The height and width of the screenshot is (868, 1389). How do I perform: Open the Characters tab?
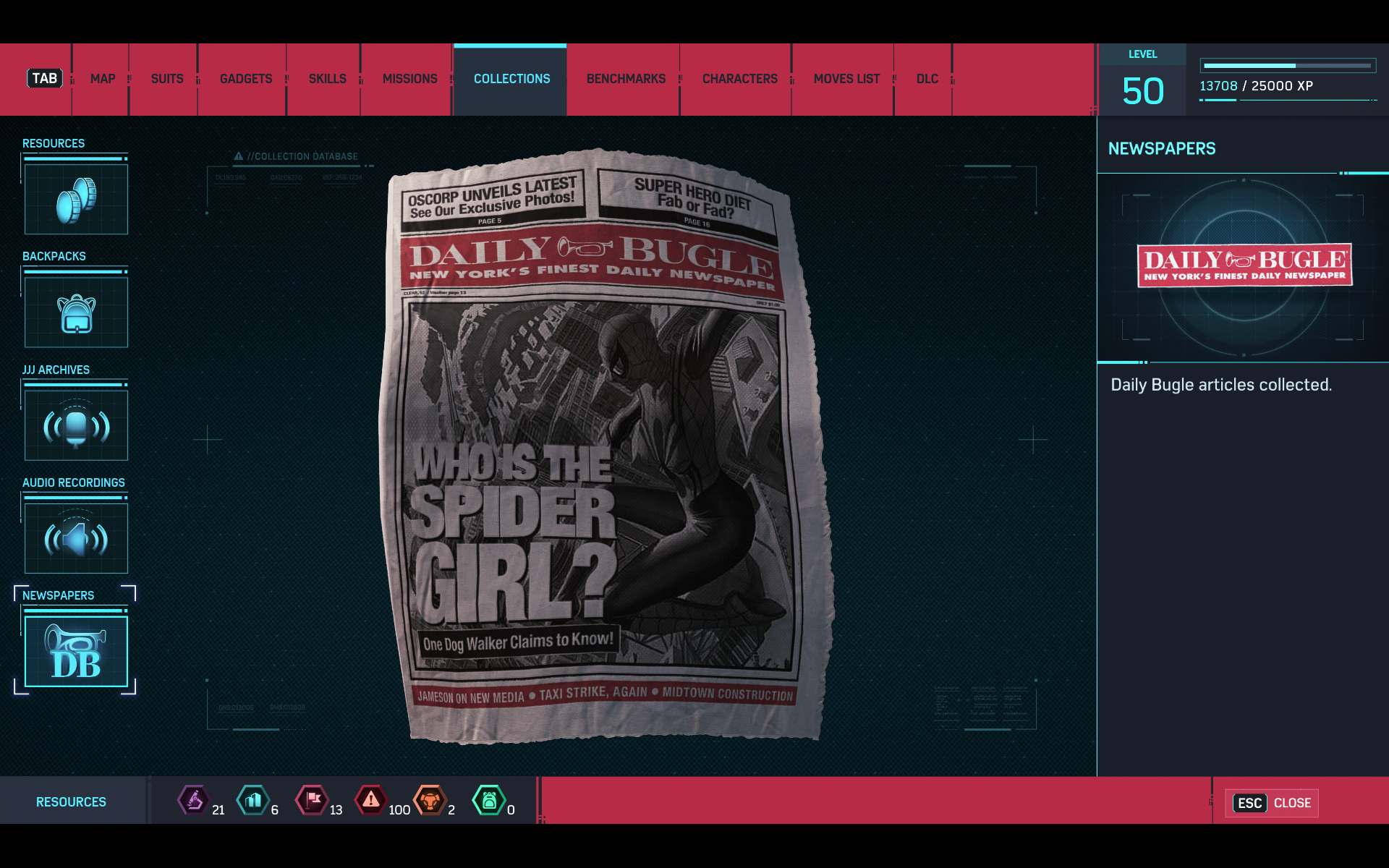(x=739, y=79)
